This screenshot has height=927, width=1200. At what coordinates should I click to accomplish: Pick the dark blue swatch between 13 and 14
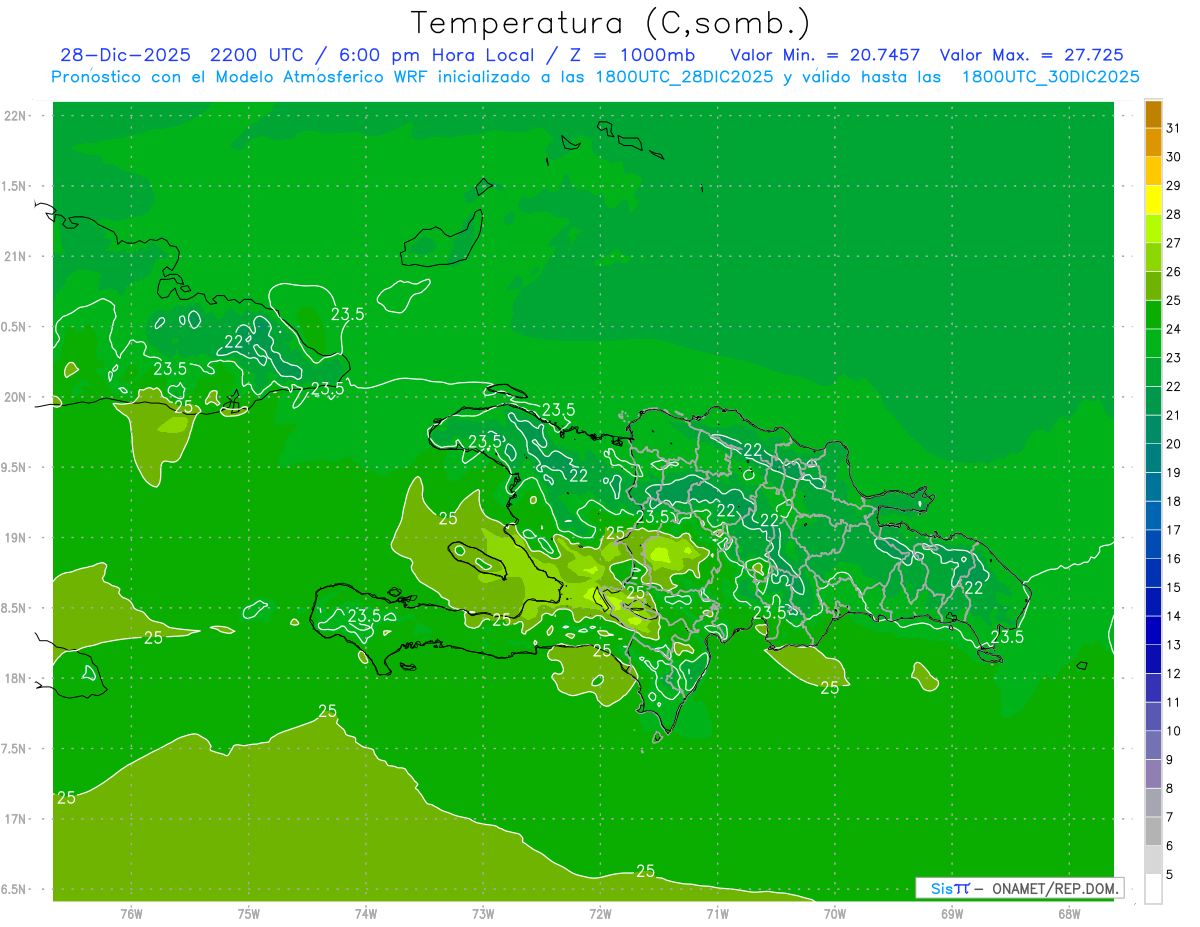coord(1153,631)
